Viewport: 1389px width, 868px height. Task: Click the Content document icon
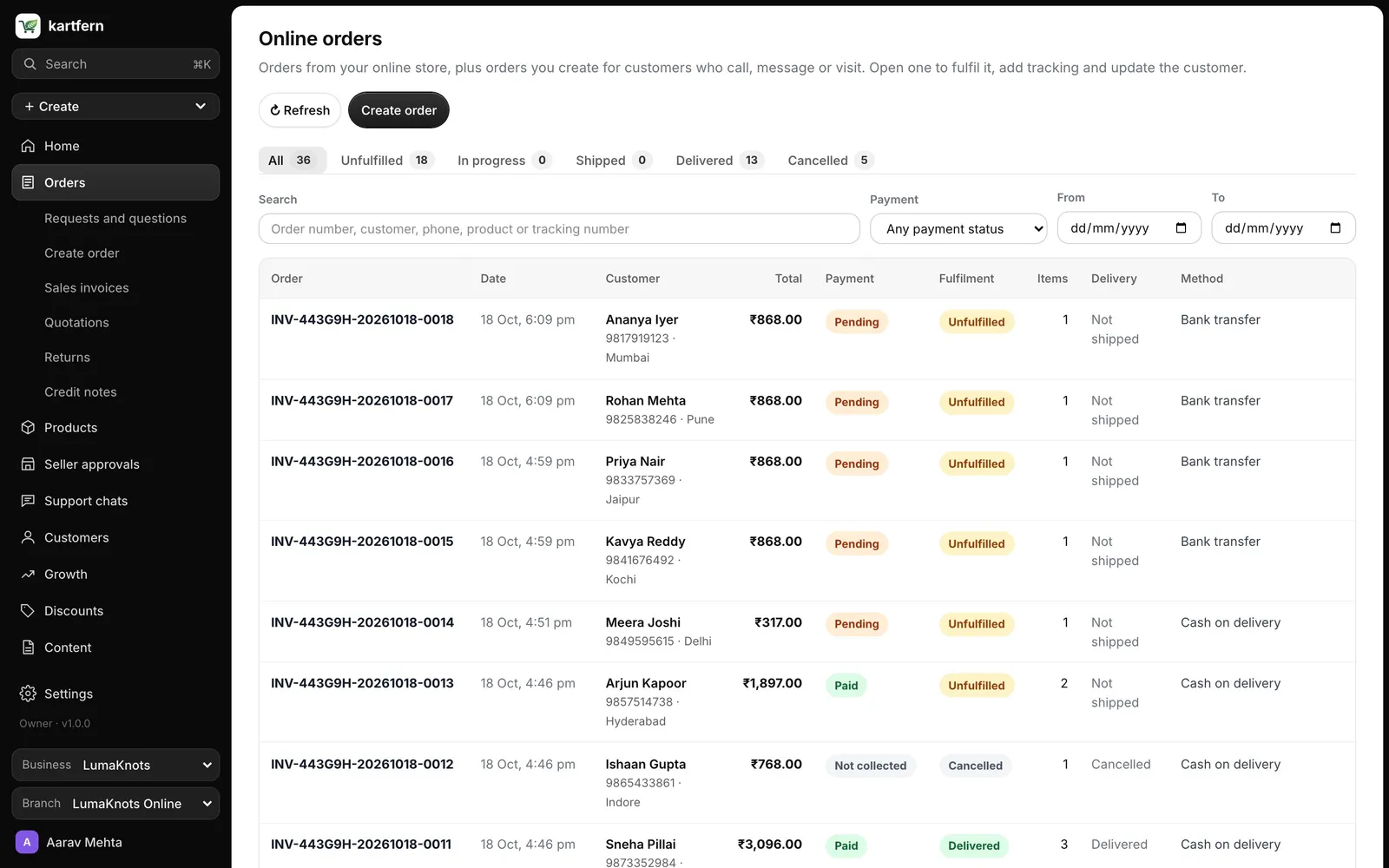(28, 648)
